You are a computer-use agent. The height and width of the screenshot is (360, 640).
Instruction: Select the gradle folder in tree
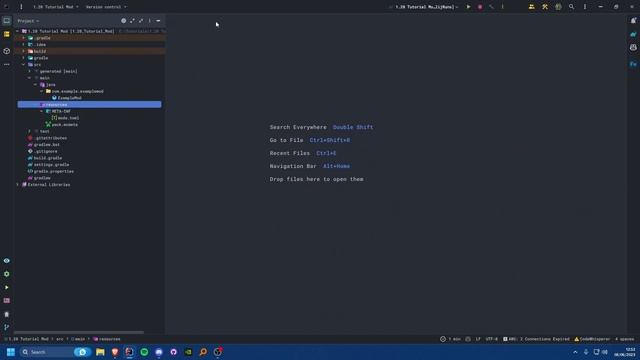40,58
